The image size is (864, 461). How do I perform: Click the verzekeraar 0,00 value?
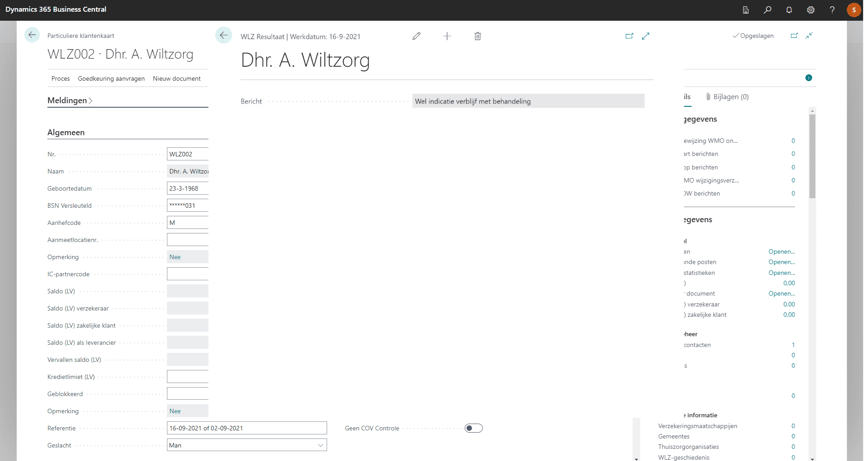click(x=789, y=304)
